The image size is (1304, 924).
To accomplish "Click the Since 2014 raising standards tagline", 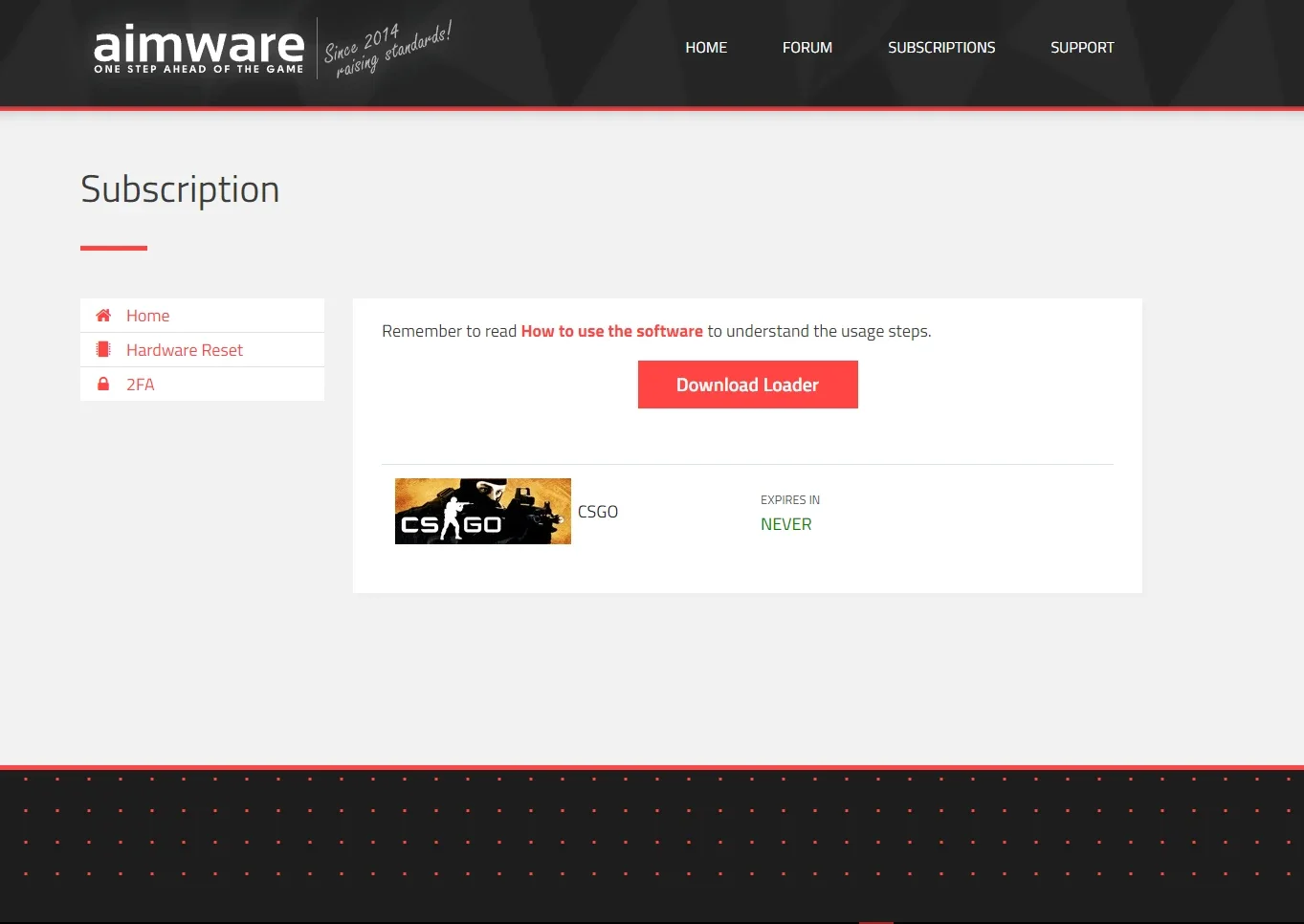I will pyautogui.click(x=387, y=48).
